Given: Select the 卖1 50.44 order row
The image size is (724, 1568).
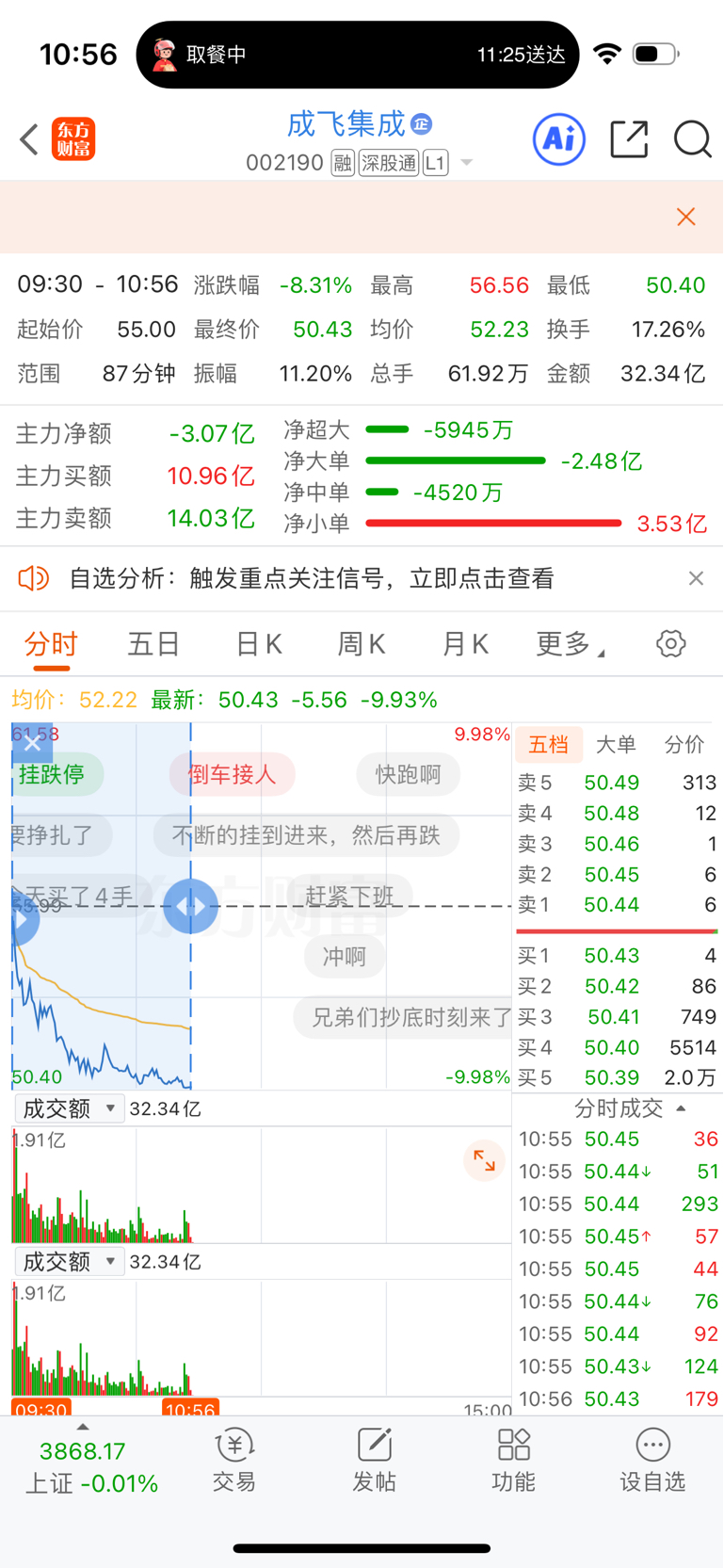Looking at the screenshot, I should (x=617, y=904).
